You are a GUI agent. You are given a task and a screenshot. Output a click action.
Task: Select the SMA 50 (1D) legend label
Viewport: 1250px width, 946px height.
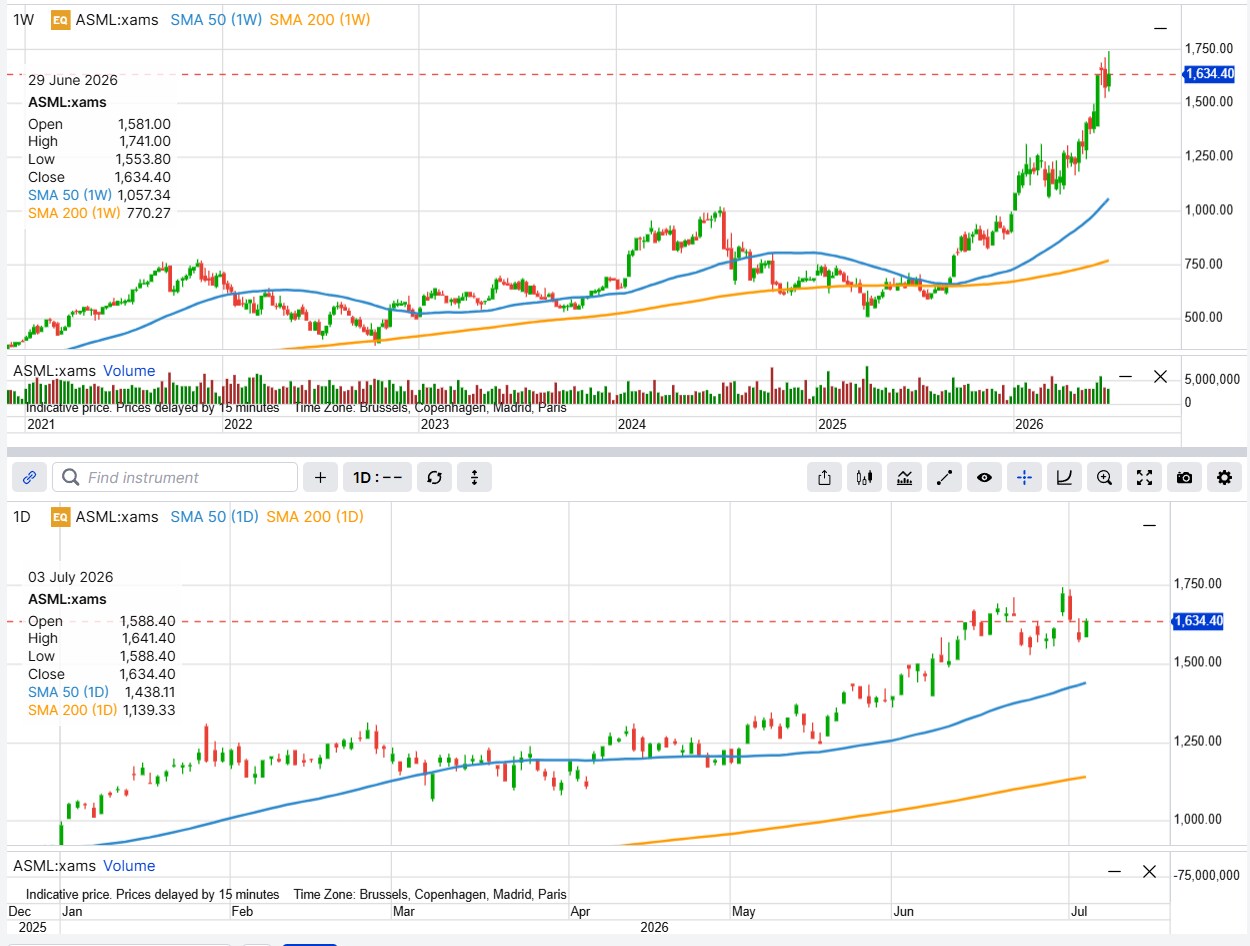point(214,517)
